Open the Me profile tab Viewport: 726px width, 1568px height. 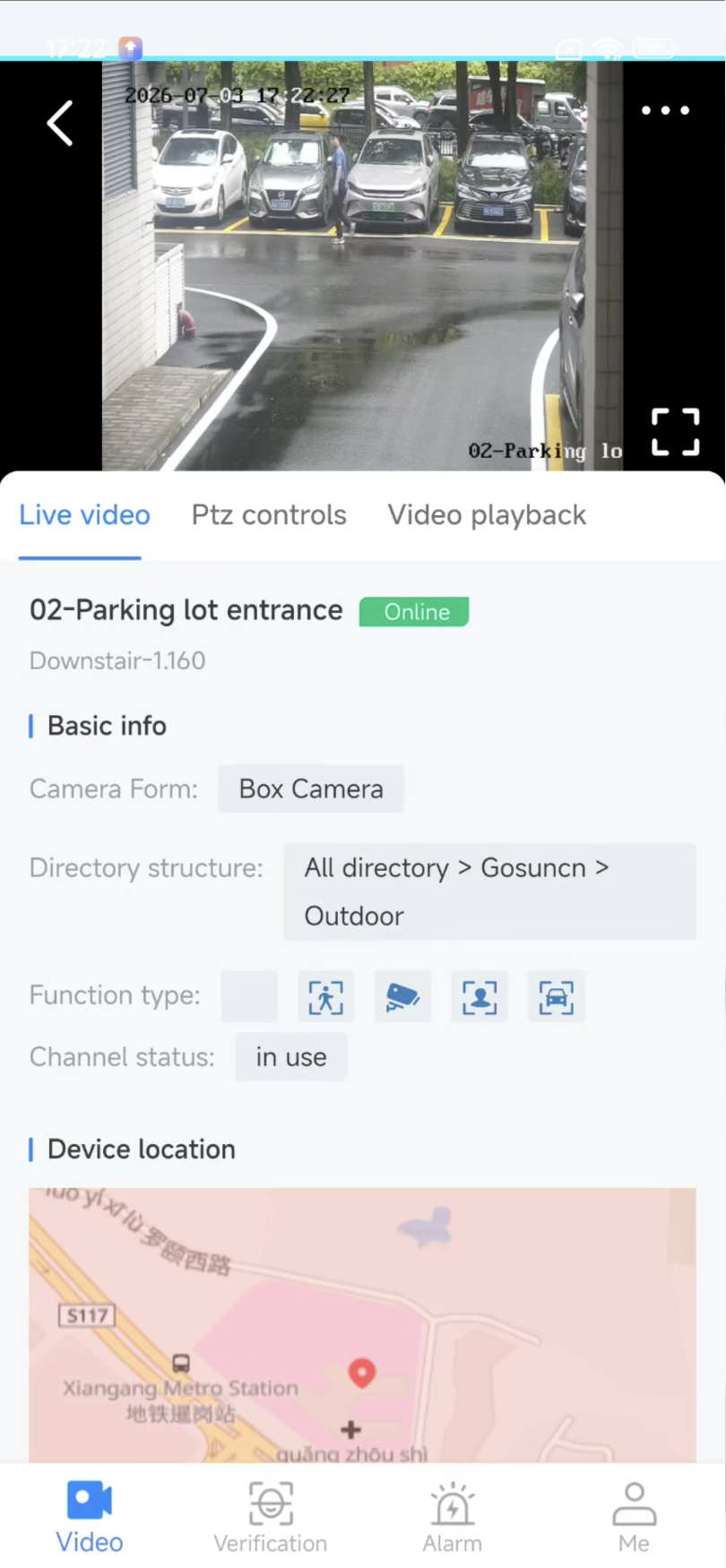click(x=635, y=1517)
